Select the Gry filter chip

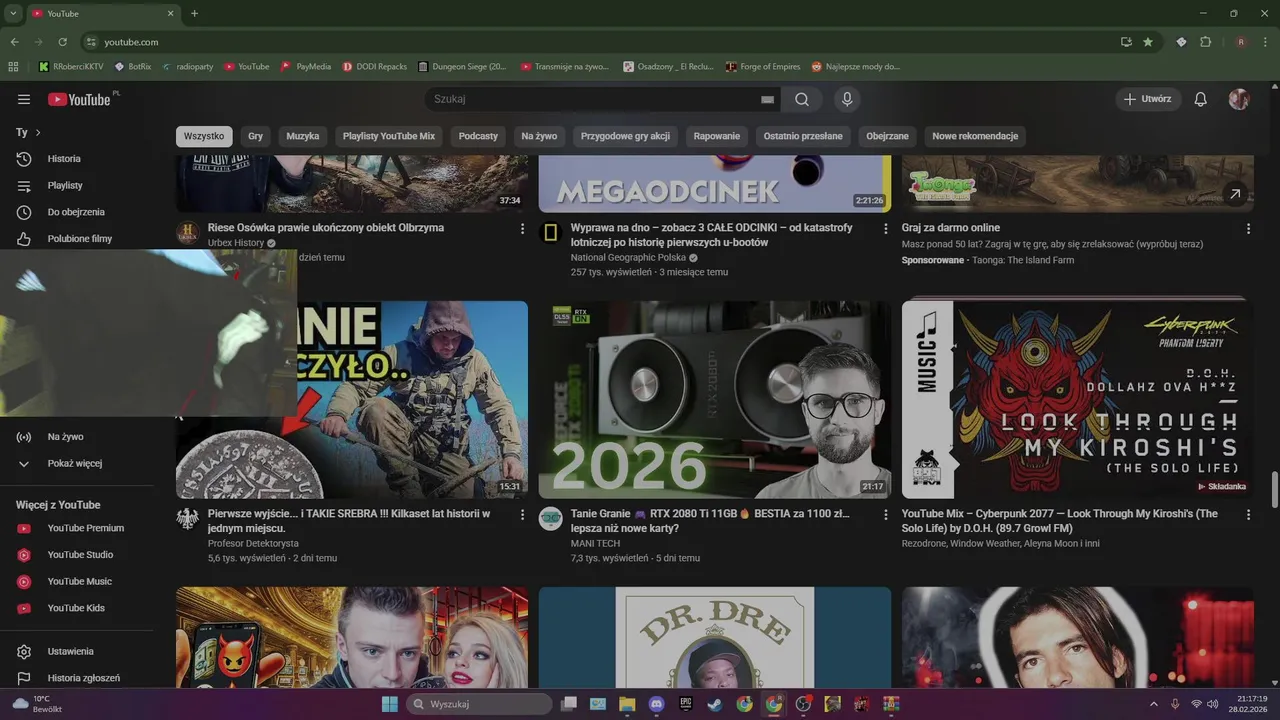point(256,136)
